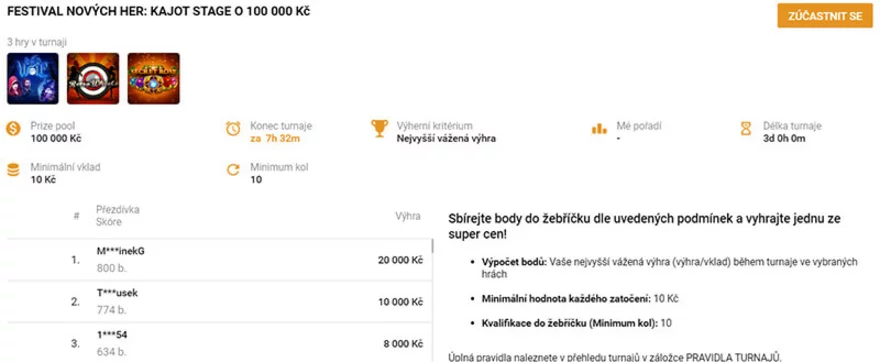Select first place row M***inekG
This screenshot has height=362, width=880.
[x=219, y=260]
